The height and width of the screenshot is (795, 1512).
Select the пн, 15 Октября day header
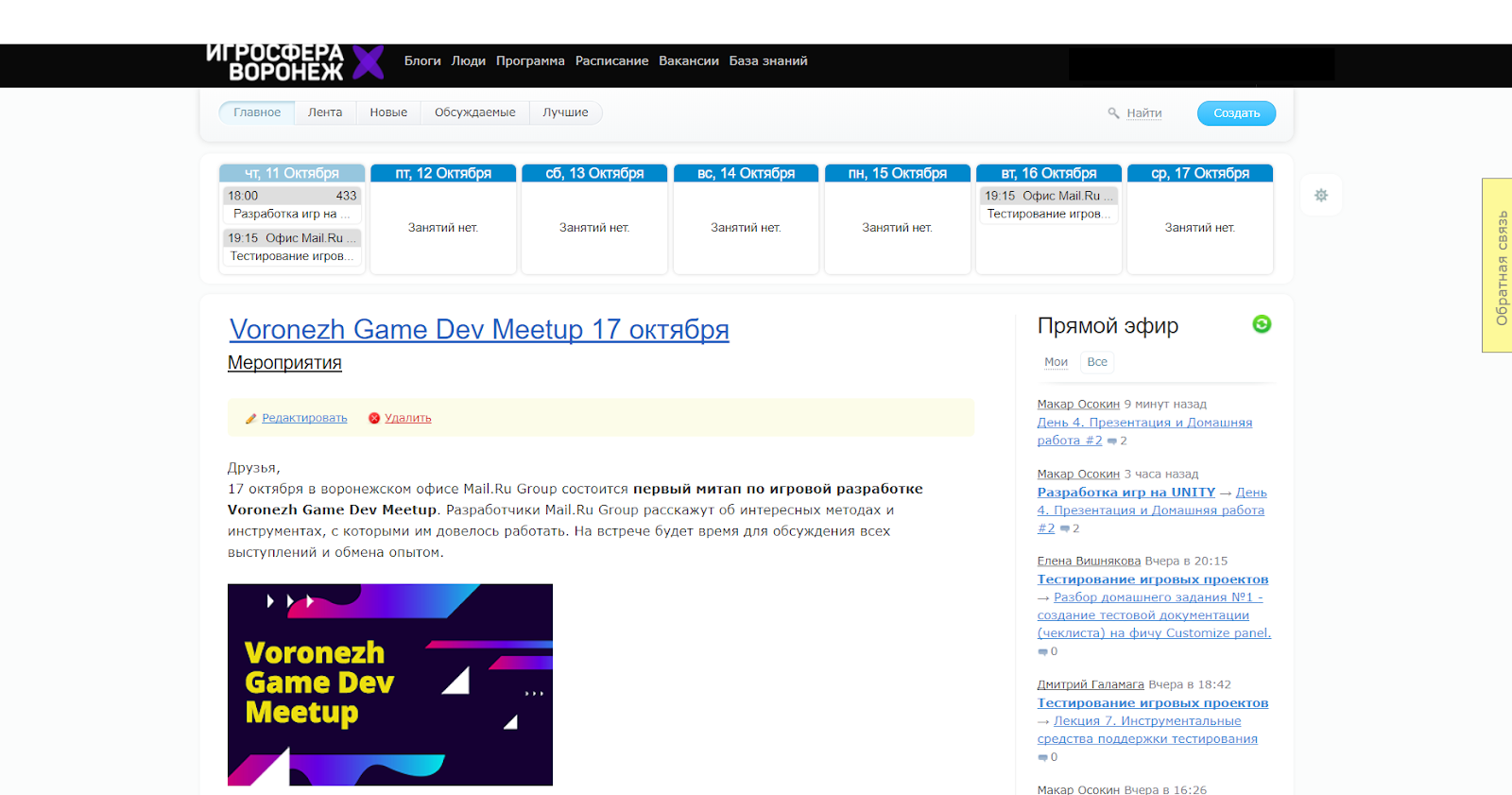pyautogui.click(x=898, y=173)
